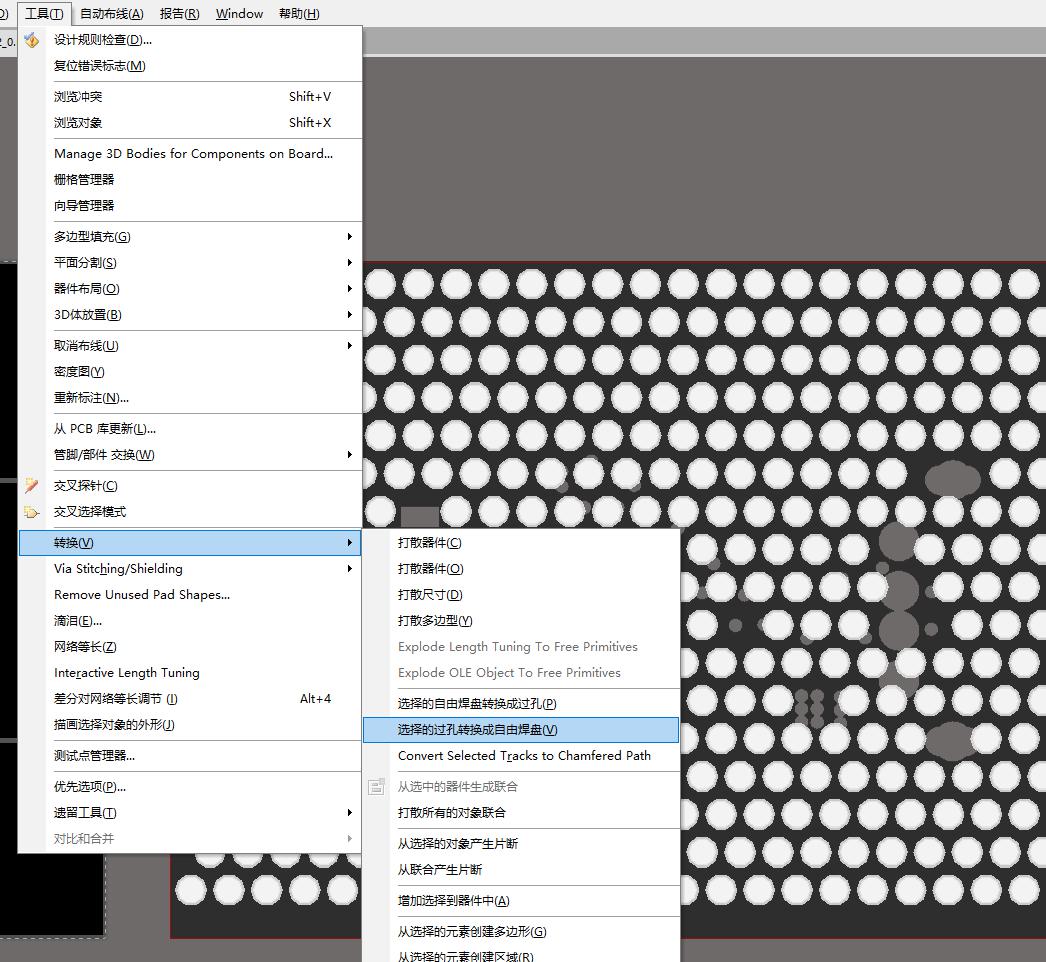Click the cross select mode icon

point(32,512)
